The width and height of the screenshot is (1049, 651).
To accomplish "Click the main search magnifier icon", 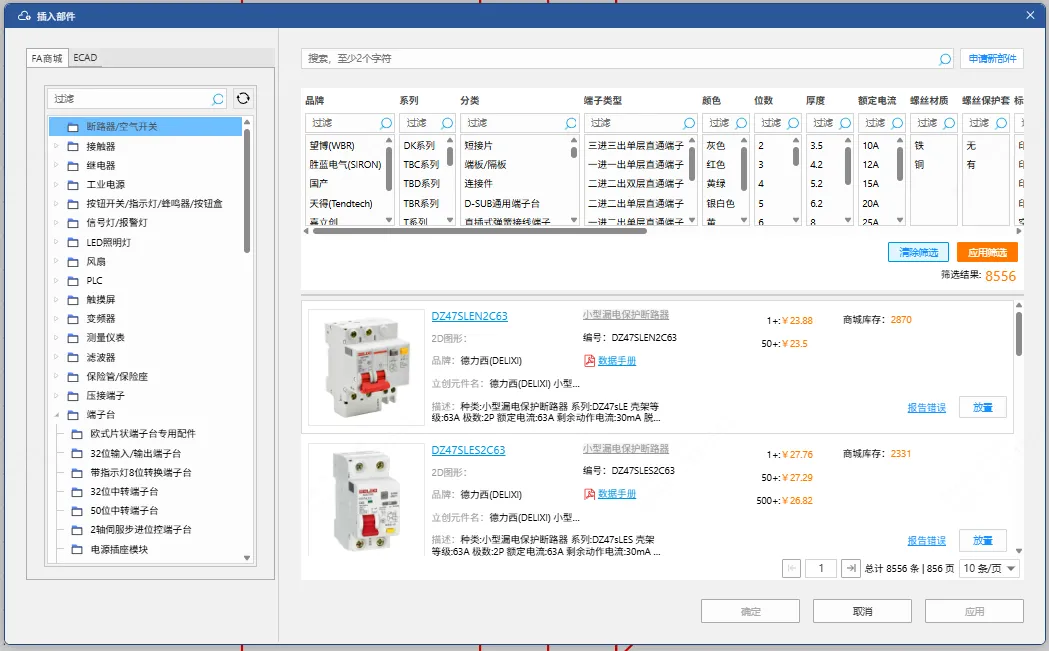I will 944,59.
